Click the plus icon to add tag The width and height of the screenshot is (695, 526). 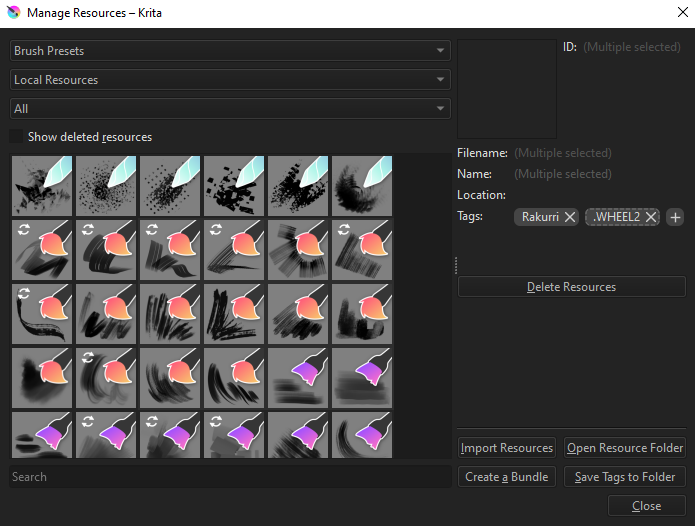point(675,217)
